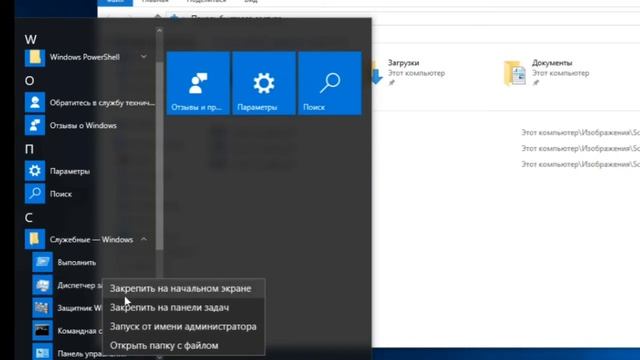Choose Закрепить на начальном экране

pos(184,289)
